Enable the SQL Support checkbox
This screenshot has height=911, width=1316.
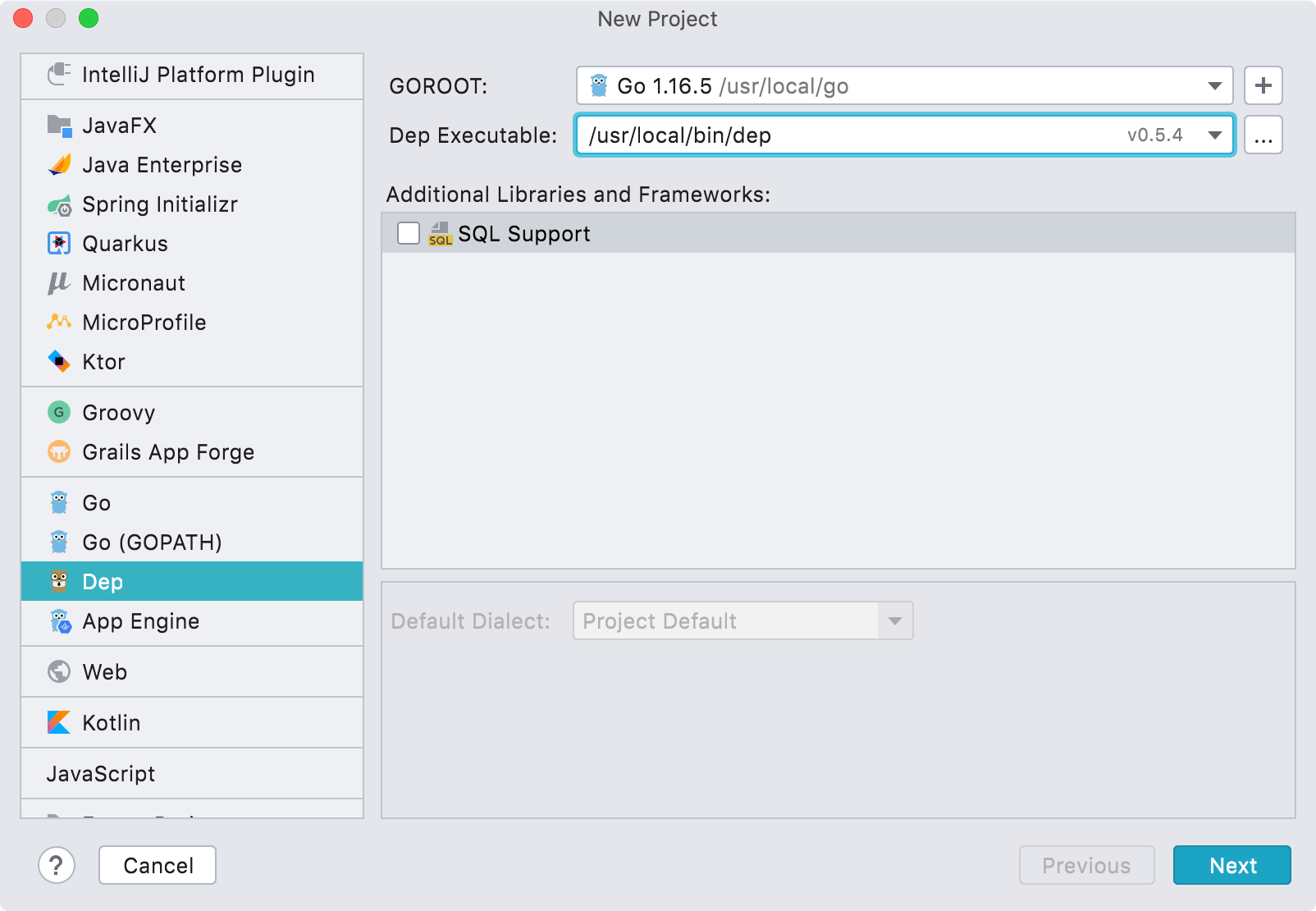click(408, 233)
